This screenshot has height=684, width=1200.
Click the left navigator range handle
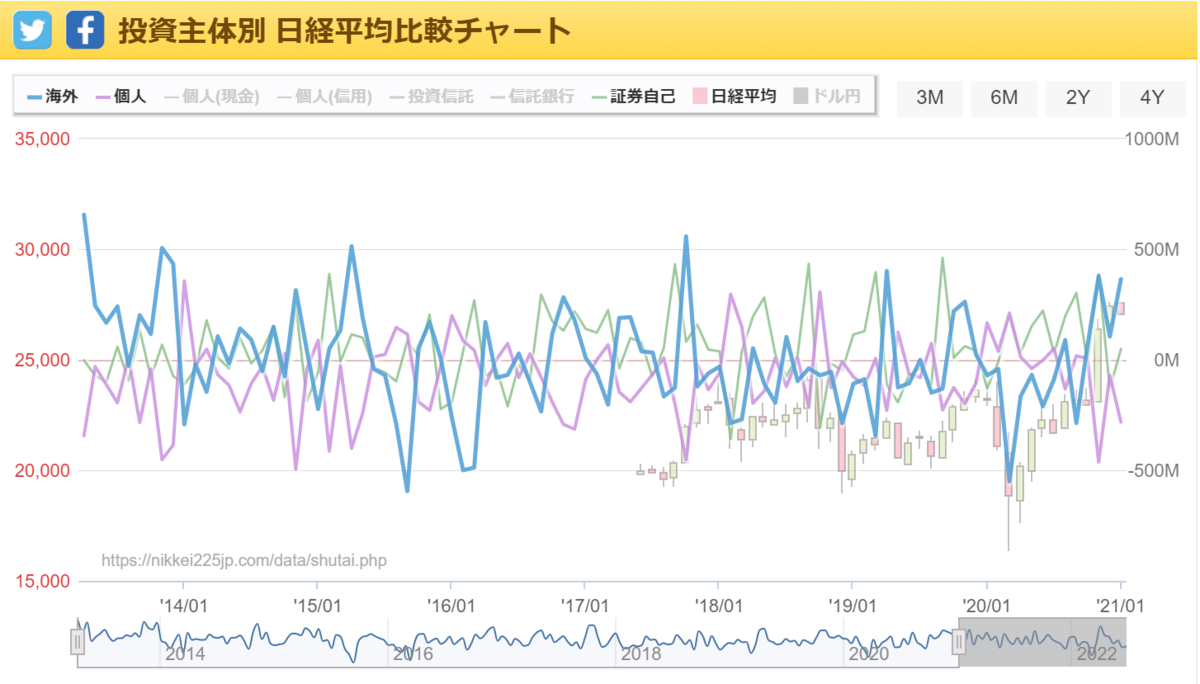77,641
